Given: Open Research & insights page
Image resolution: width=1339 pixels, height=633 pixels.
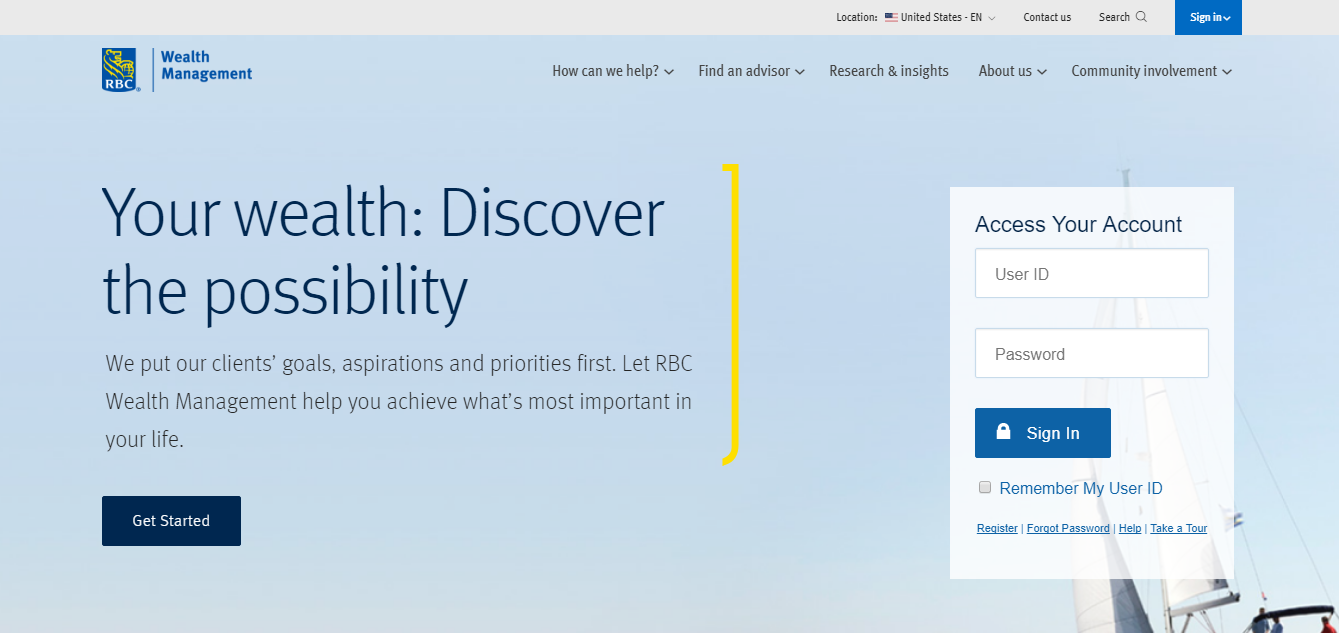Looking at the screenshot, I should (x=889, y=71).
